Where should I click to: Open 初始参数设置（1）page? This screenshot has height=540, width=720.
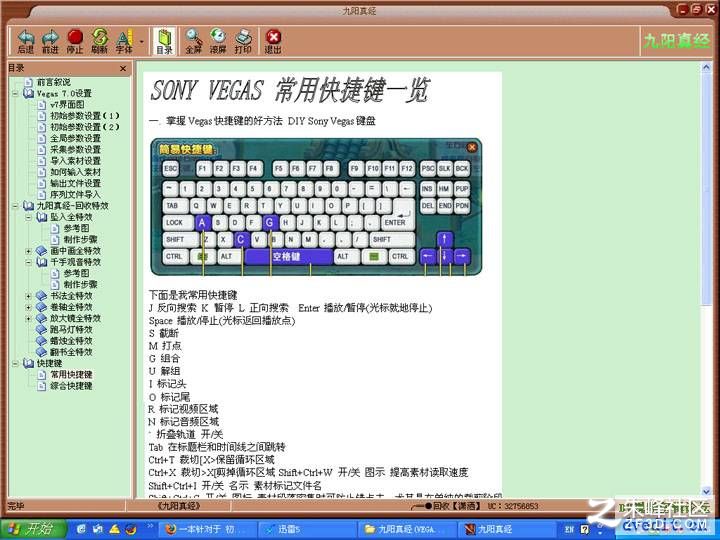(84, 116)
